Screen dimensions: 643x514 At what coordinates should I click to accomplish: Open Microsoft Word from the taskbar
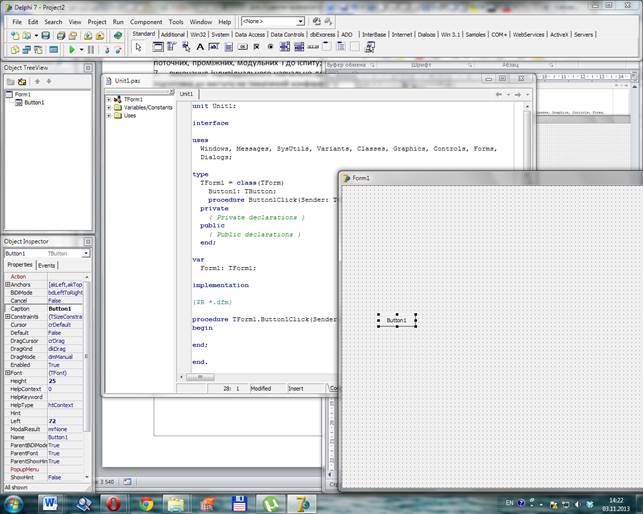pyautogui.click(x=50, y=503)
